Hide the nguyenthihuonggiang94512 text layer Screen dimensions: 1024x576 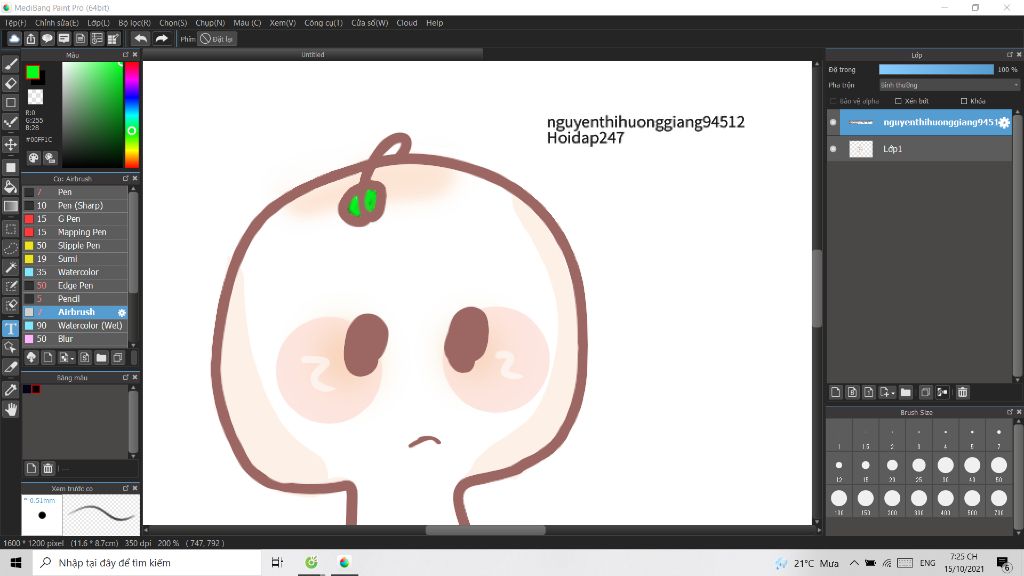[833, 122]
